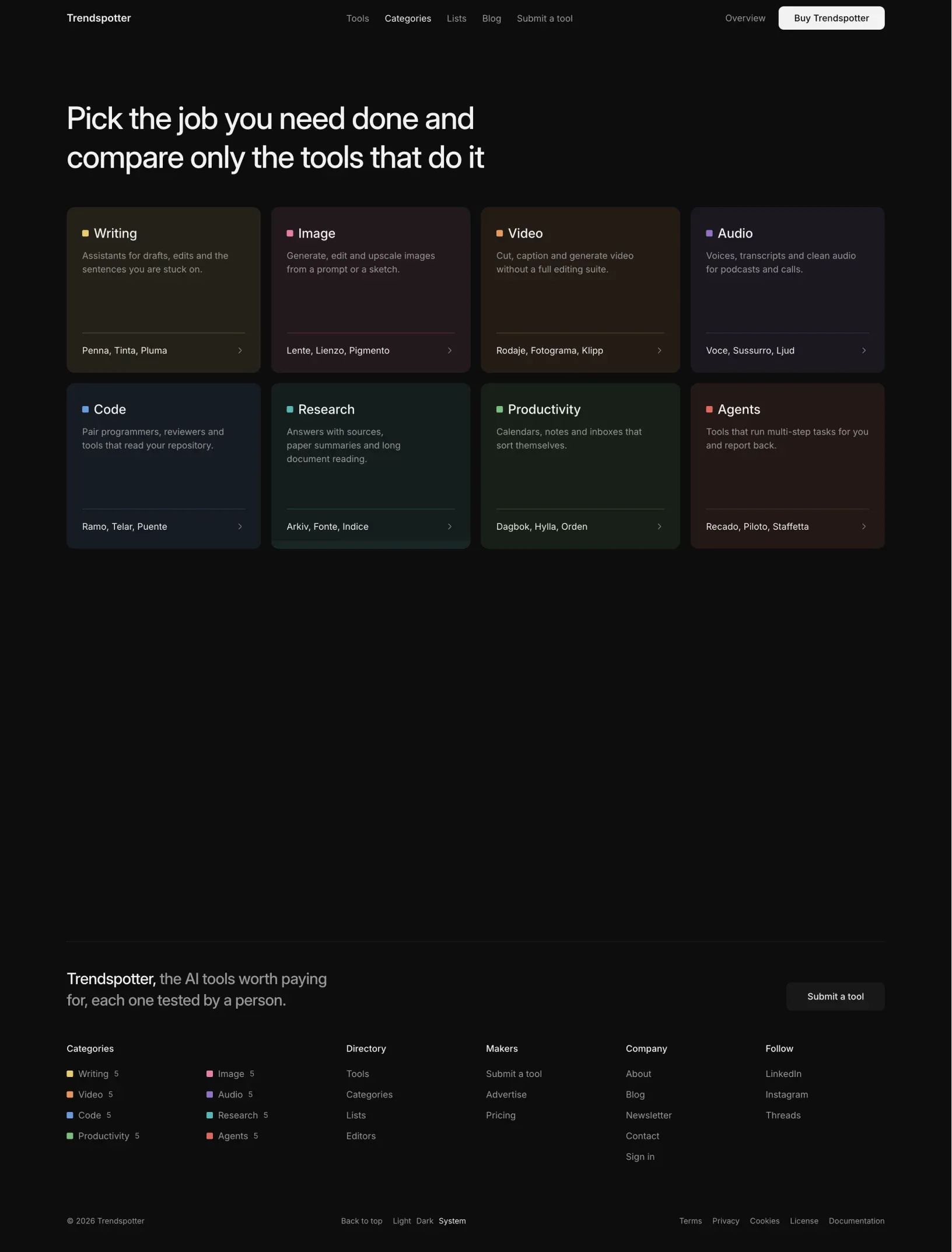Open the Audio card arrow chevron

tap(864, 351)
